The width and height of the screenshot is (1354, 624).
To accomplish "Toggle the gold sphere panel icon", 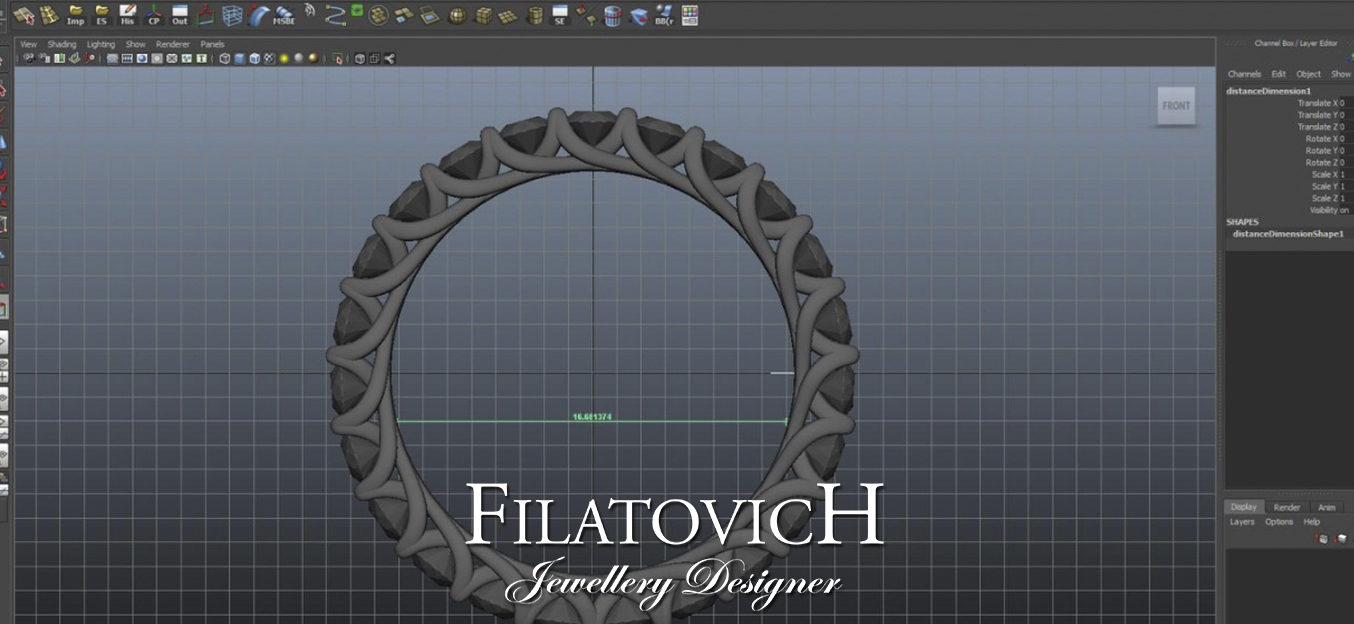I will (313, 58).
